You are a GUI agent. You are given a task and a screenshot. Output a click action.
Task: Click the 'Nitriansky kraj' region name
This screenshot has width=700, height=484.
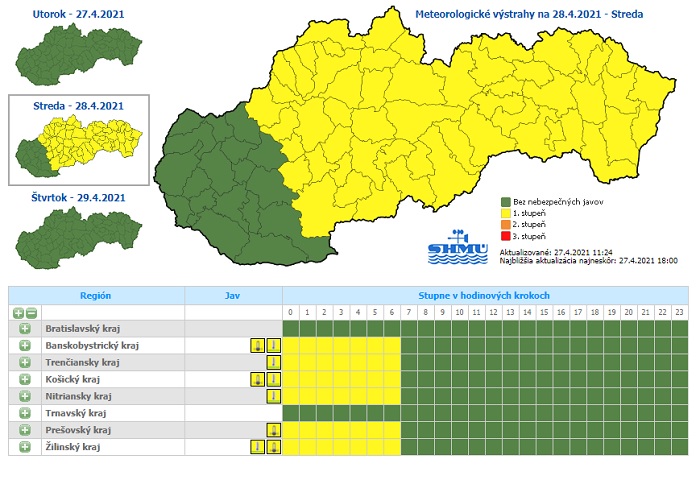(79, 396)
